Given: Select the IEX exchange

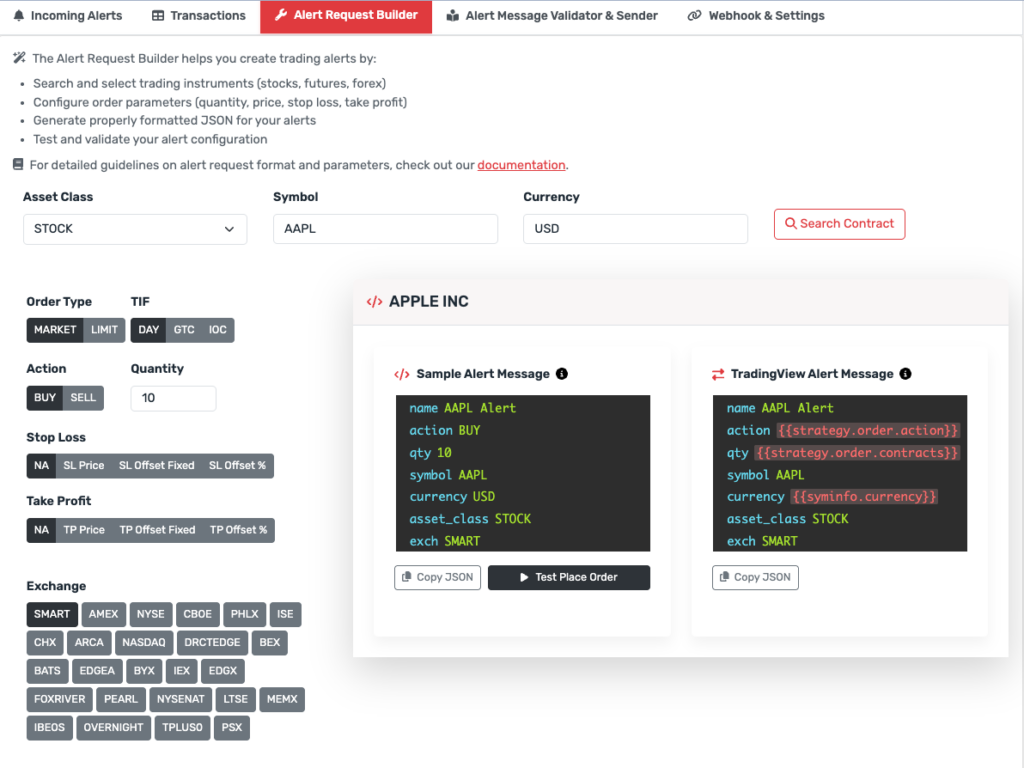Looking at the screenshot, I should (182, 671).
